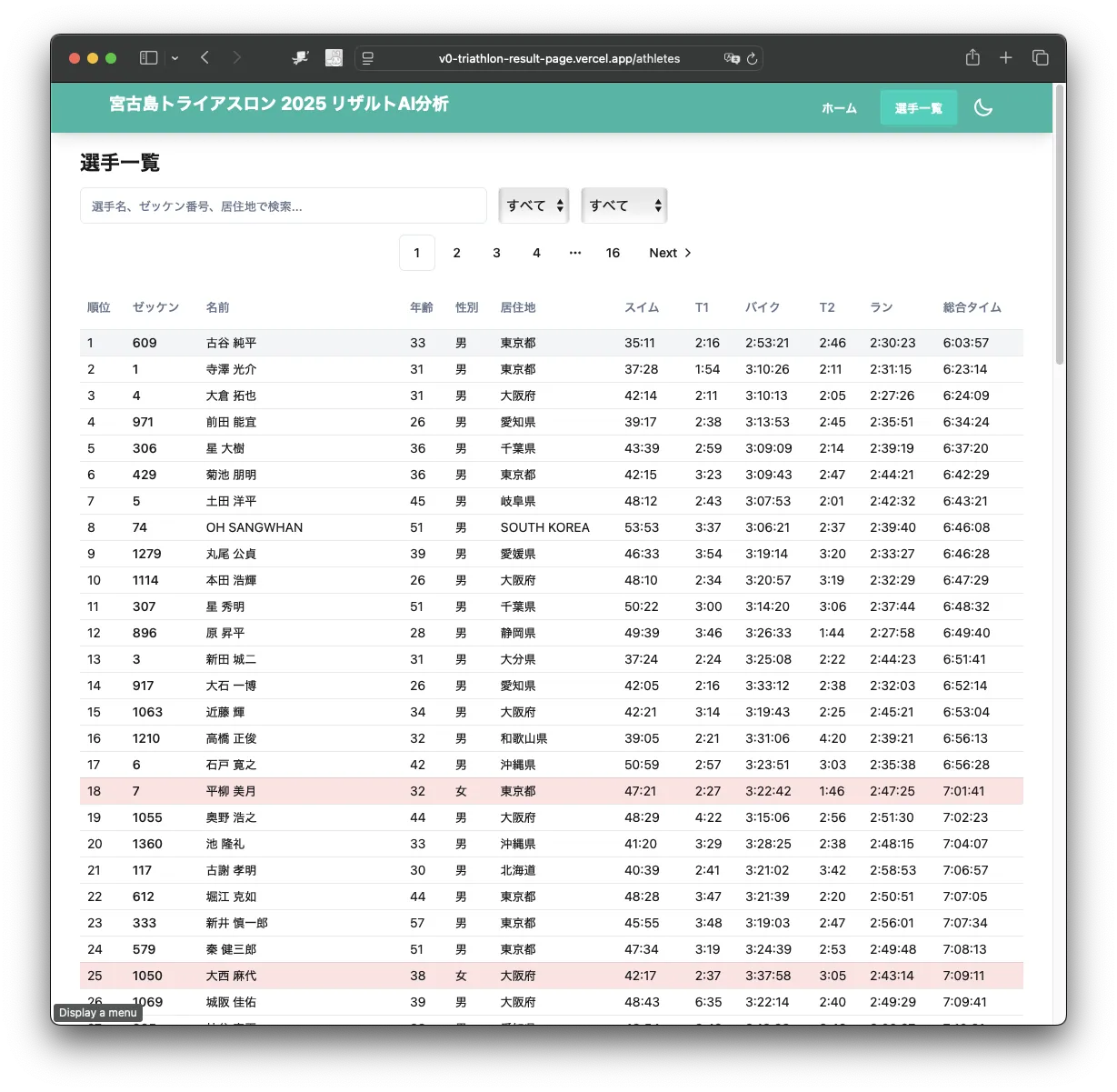This screenshot has width=1117, height=1092.
Task: Click the vertical page scrollbar
Action: (x=1059, y=227)
